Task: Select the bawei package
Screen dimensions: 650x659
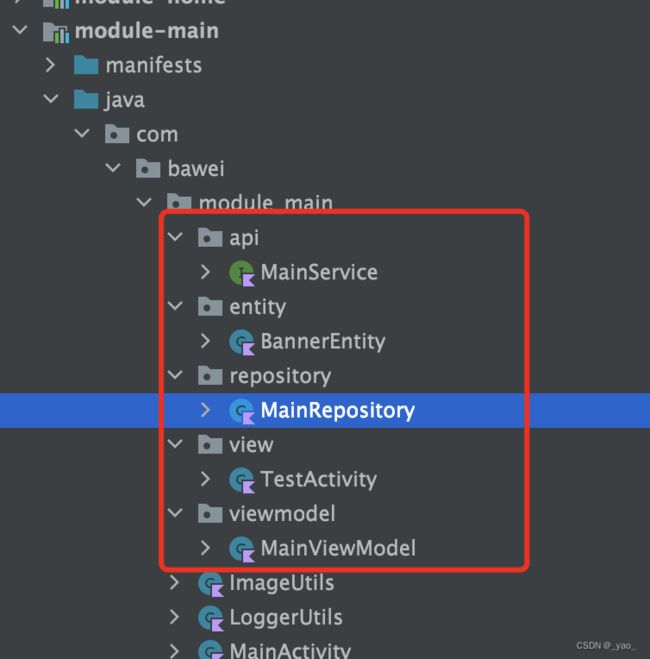Action: [x=196, y=169]
